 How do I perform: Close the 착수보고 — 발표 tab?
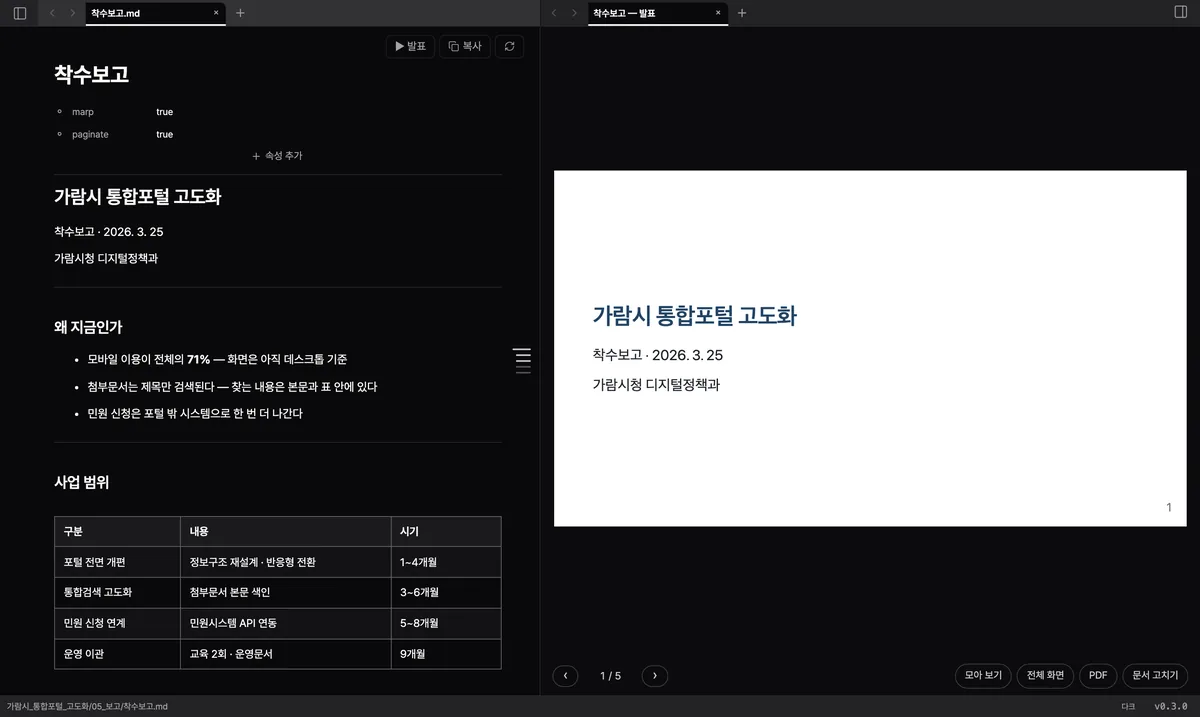(x=718, y=13)
